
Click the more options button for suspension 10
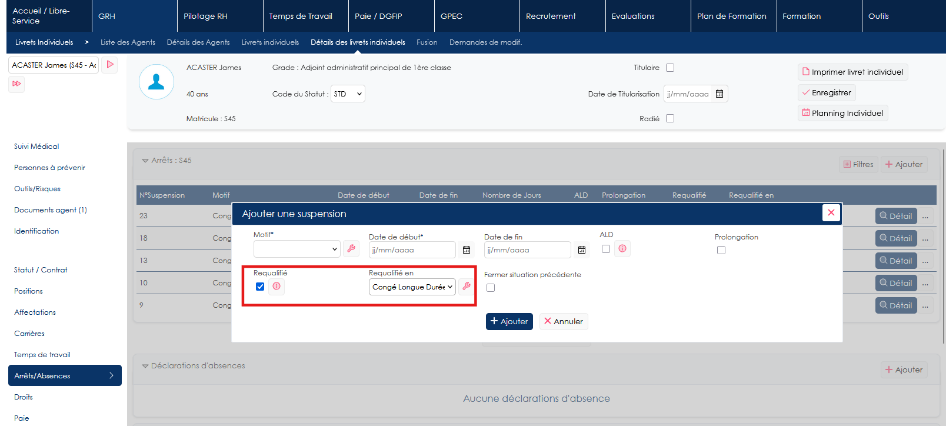coord(927,282)
